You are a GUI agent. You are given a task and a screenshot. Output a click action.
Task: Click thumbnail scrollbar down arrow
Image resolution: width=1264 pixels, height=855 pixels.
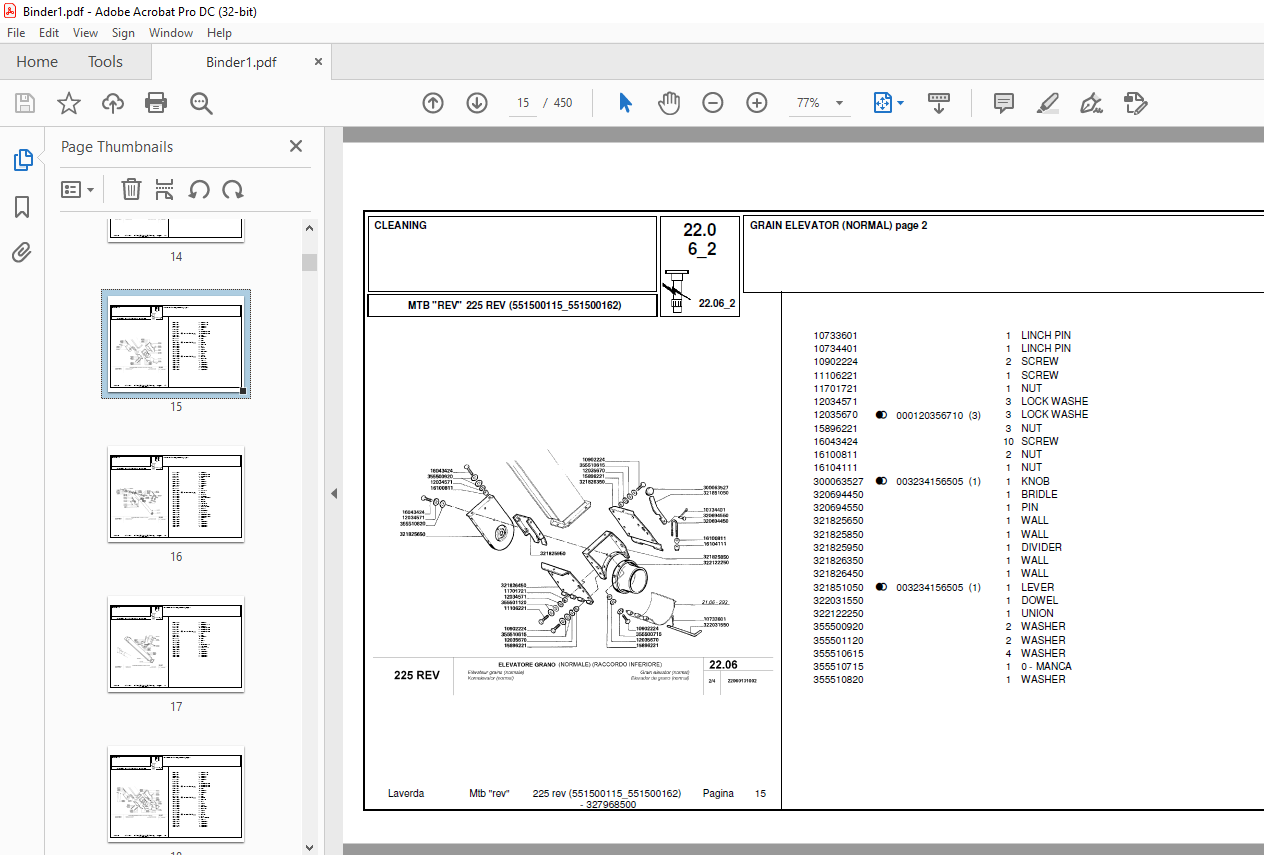click(310, 846)
